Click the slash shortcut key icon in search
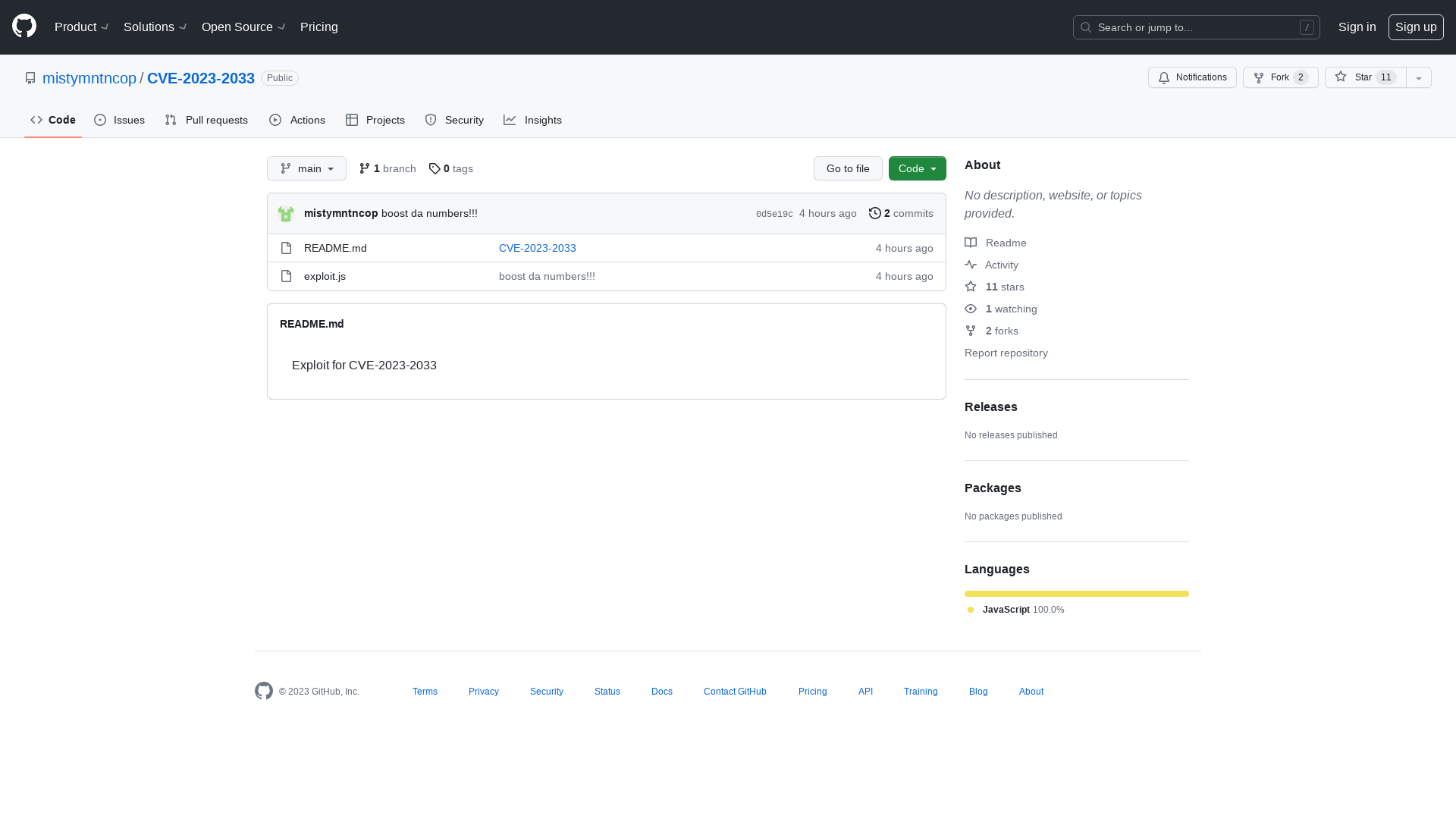The height and width of the screenshot is (819, 1456). coord(1307,27)
